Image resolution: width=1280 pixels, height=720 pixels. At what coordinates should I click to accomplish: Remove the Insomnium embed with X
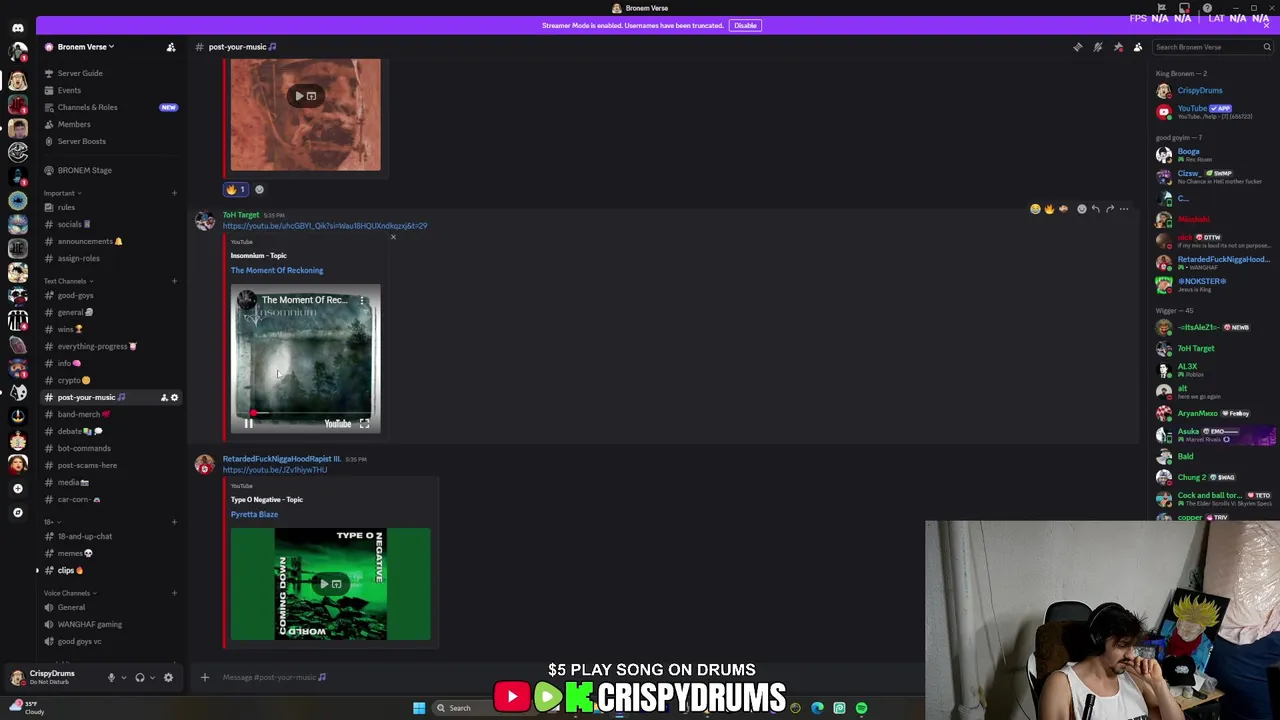click(393, 237)
